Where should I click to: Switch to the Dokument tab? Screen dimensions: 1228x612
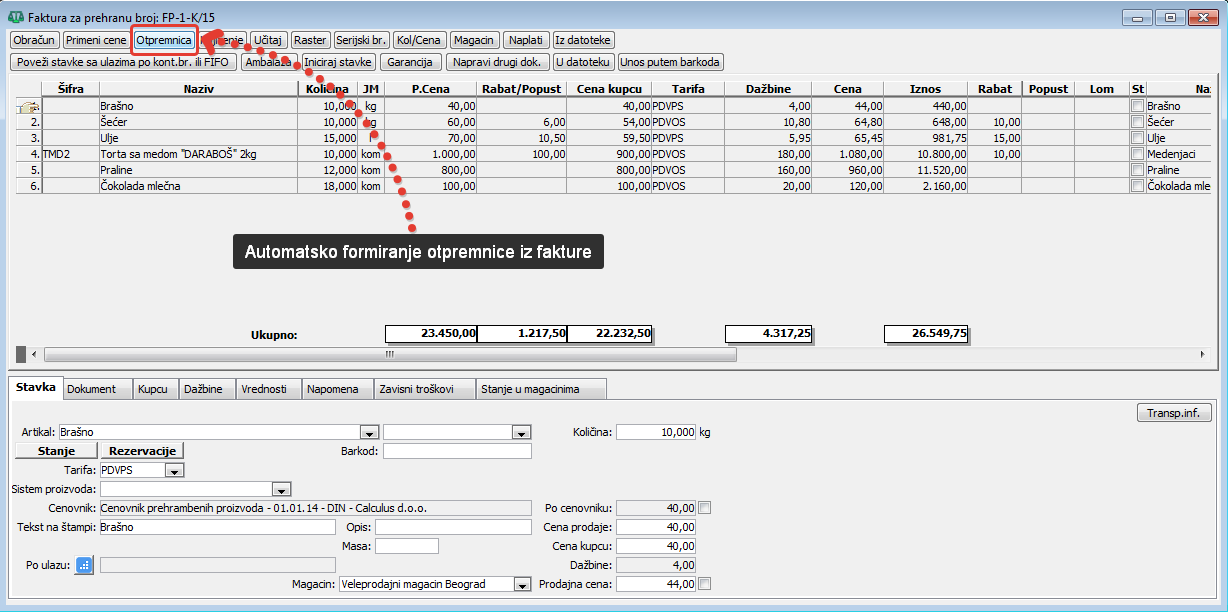(x=91, y=389)
